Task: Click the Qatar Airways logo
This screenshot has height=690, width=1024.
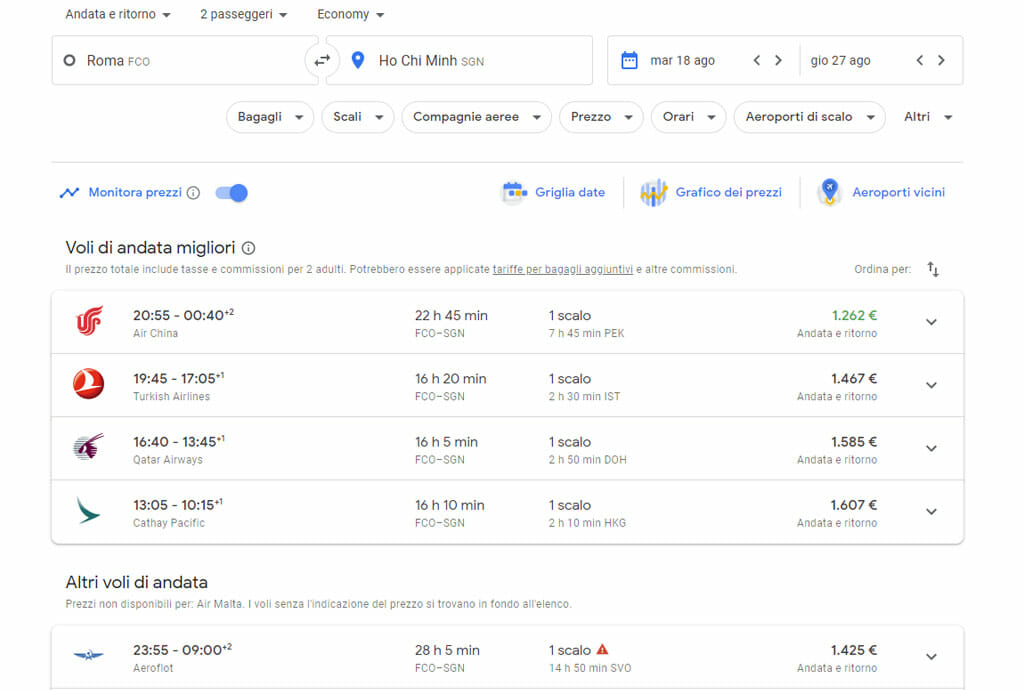Action: click(89, 447)
